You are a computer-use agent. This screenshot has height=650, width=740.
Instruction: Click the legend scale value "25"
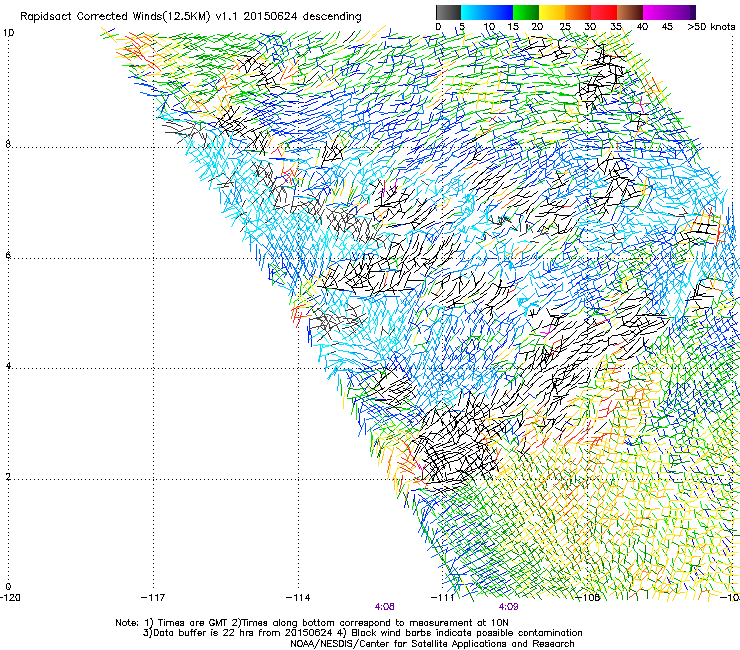click(564, 27)
